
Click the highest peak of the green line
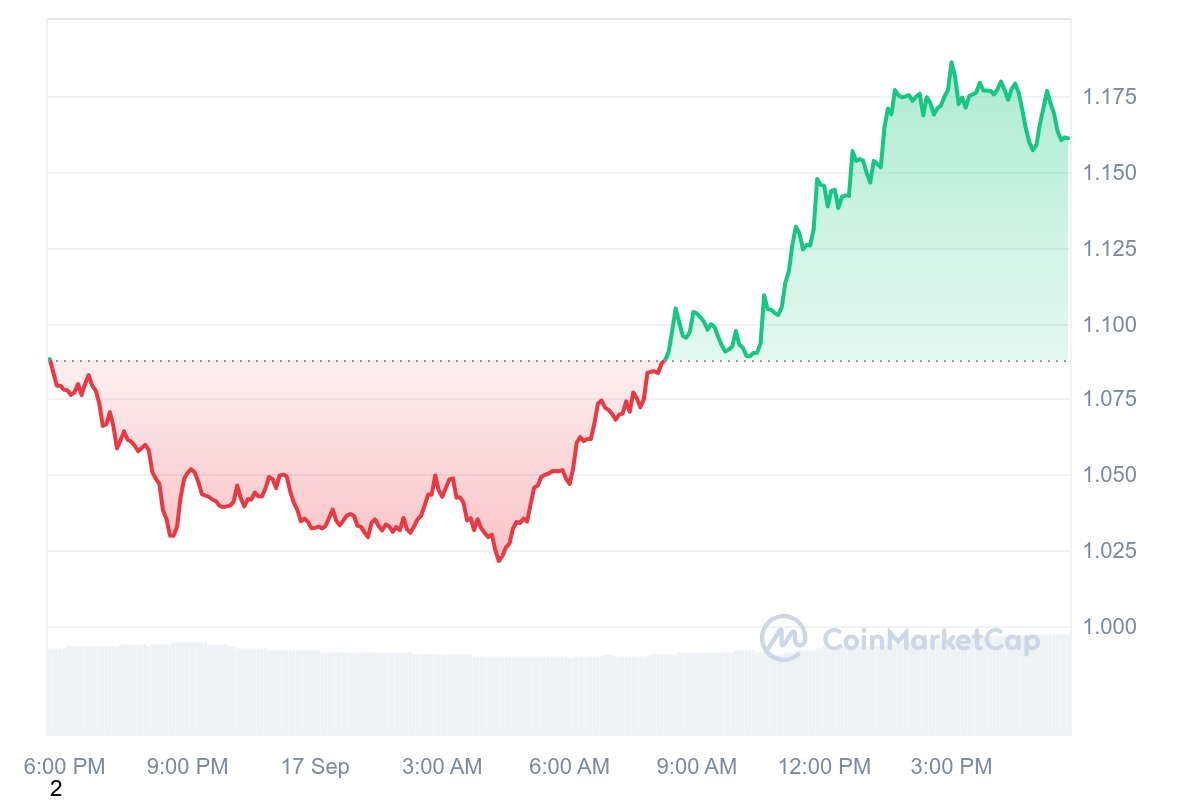(x=951, y=62)
